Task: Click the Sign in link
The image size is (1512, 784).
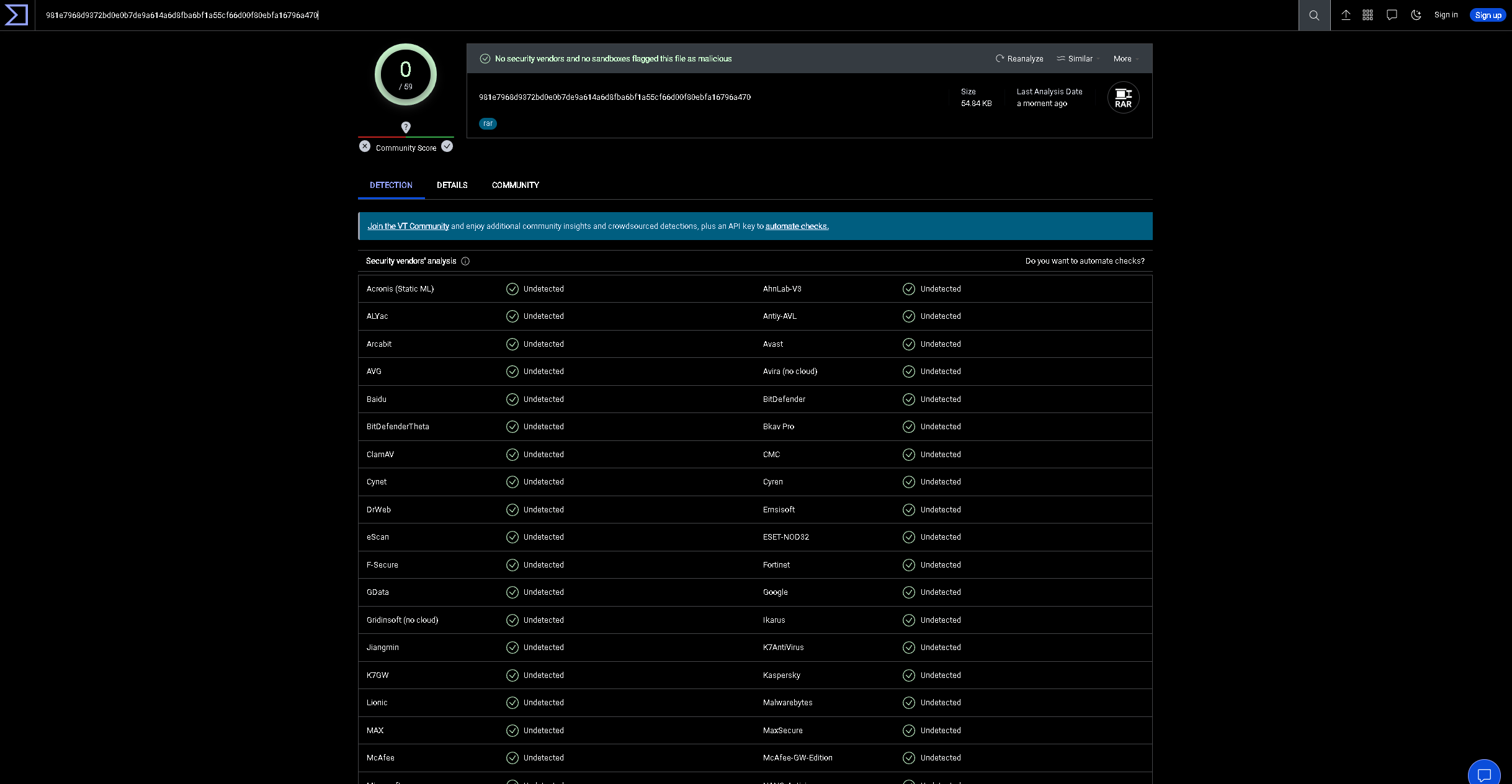Action: coord(1446,15)
